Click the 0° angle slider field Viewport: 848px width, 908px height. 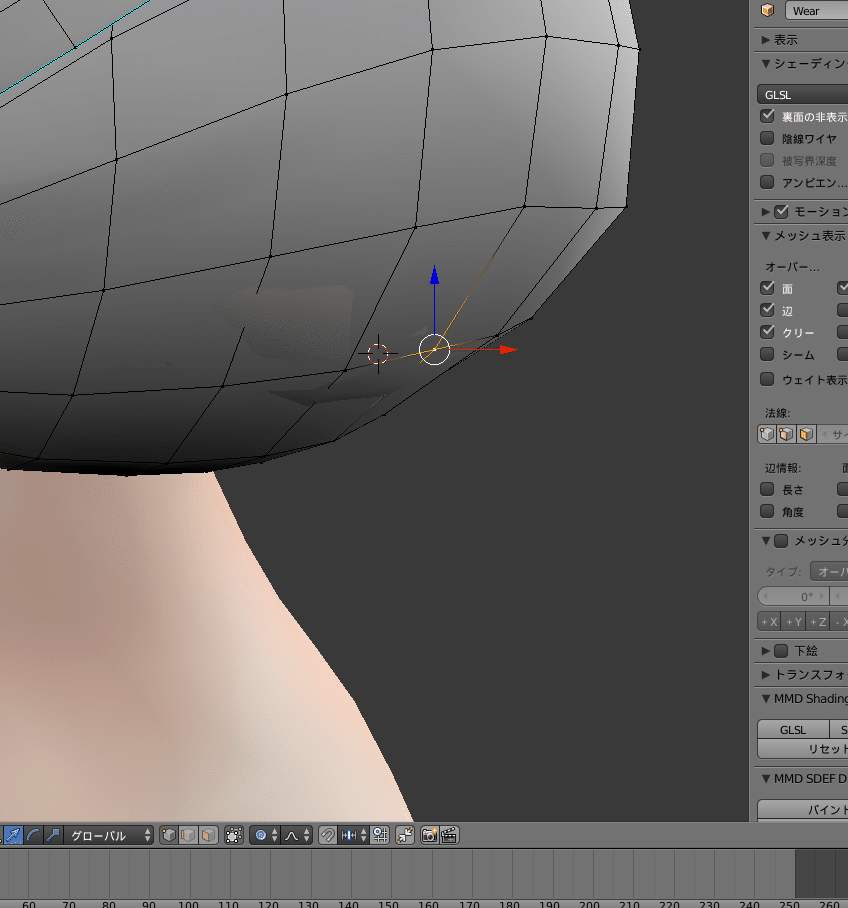click(x=794, y=596)
